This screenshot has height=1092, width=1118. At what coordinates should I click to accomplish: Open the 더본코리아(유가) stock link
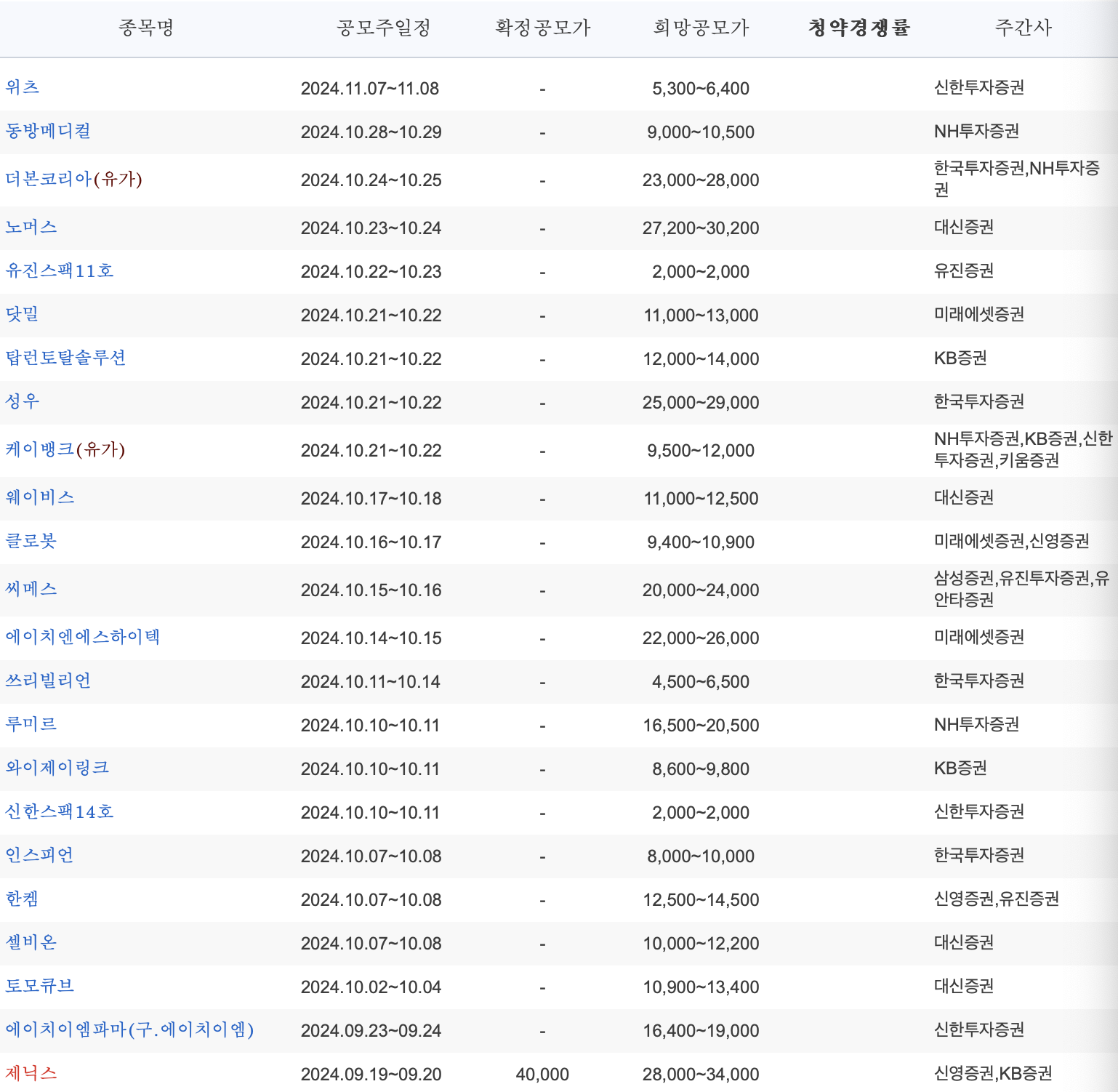point(74,179)
